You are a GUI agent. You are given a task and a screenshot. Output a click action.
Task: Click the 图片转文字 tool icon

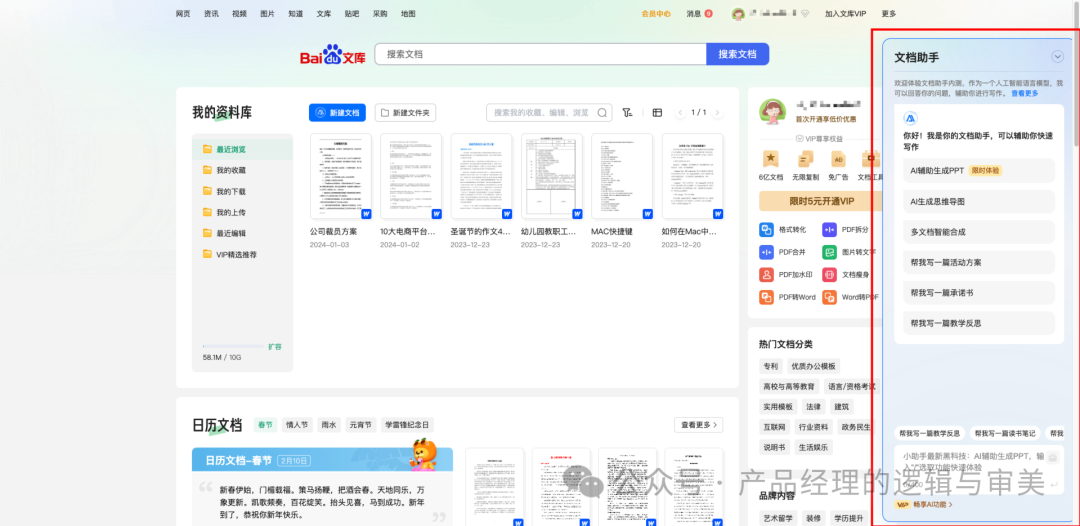[830, 252]
